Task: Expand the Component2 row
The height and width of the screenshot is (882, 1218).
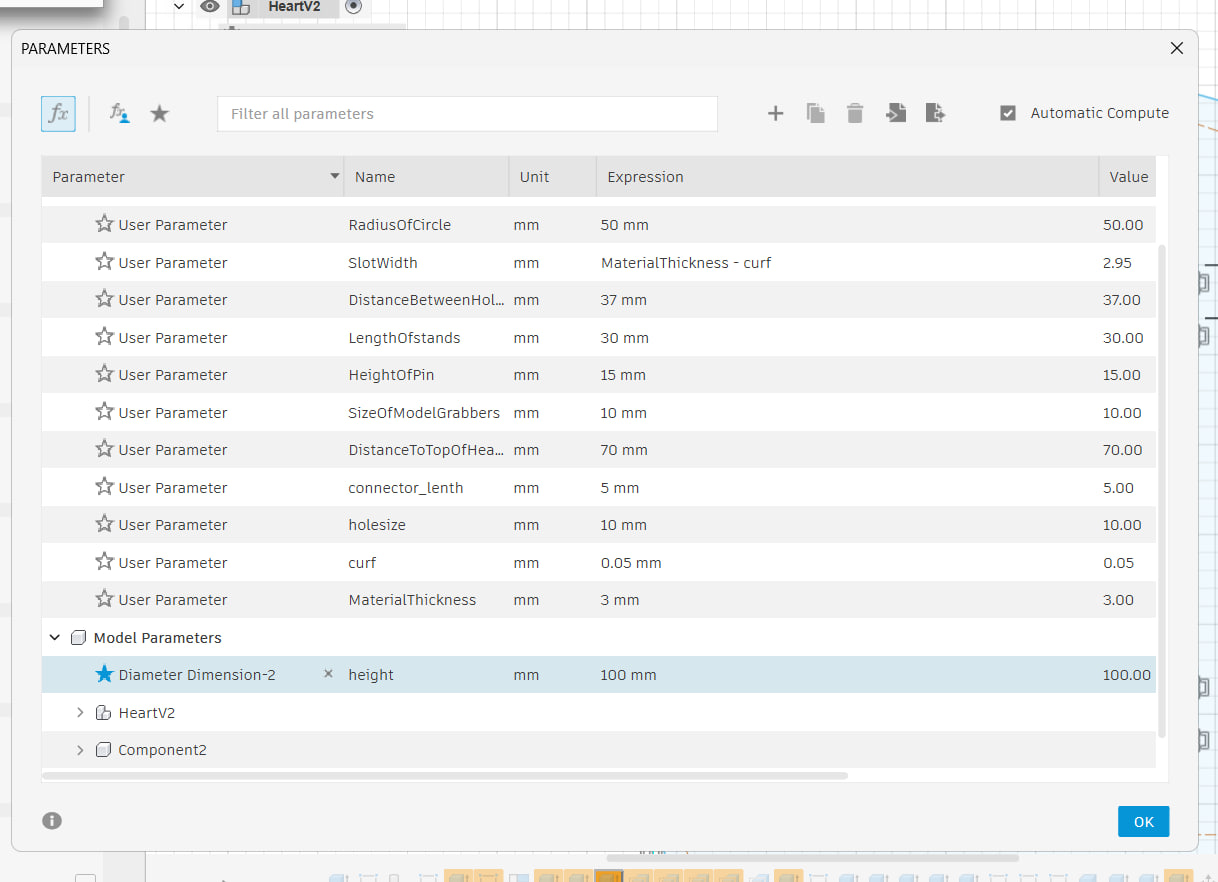Action: (x=80, y=750)
